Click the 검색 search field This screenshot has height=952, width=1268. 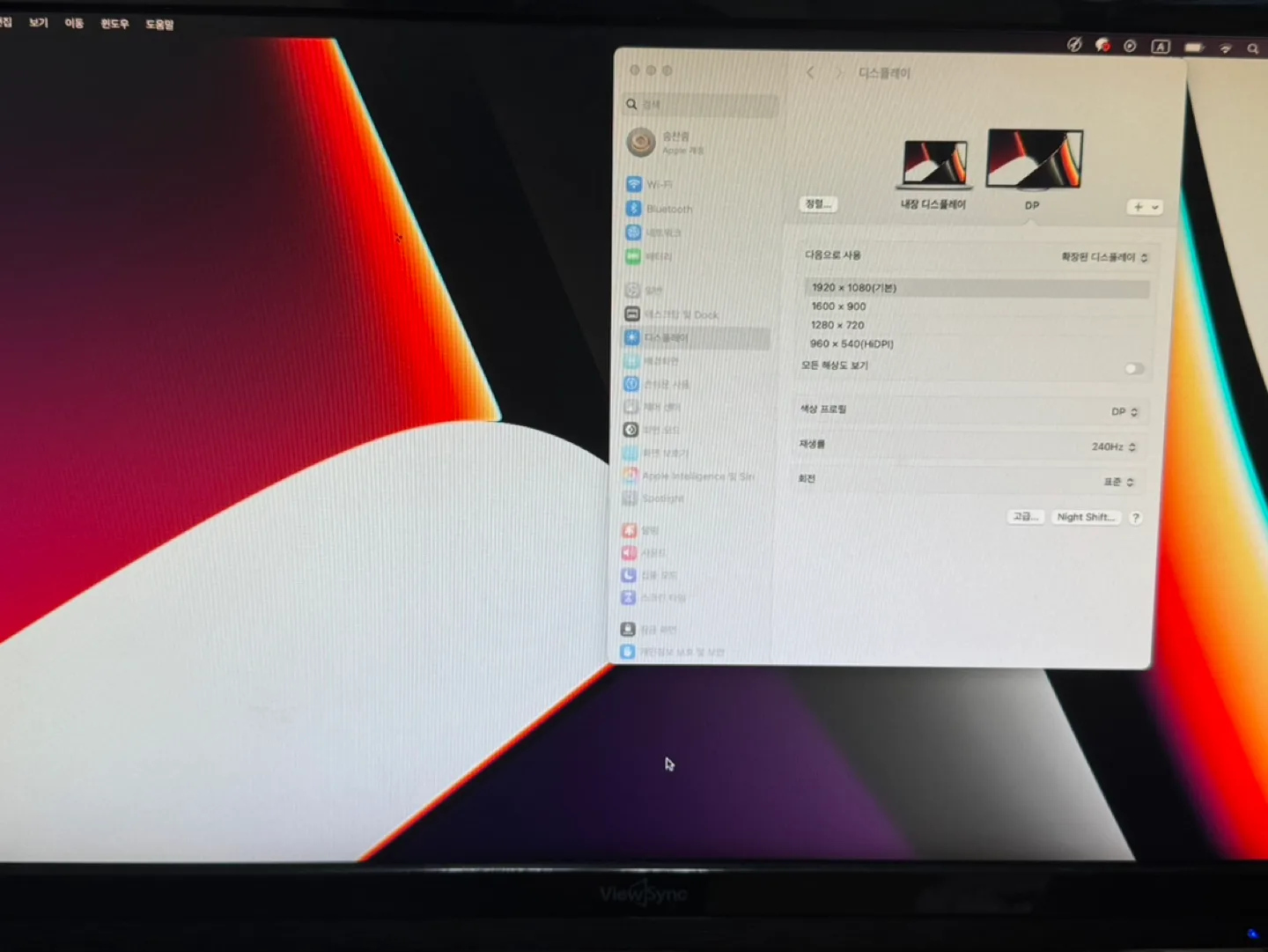pos(701,105)
